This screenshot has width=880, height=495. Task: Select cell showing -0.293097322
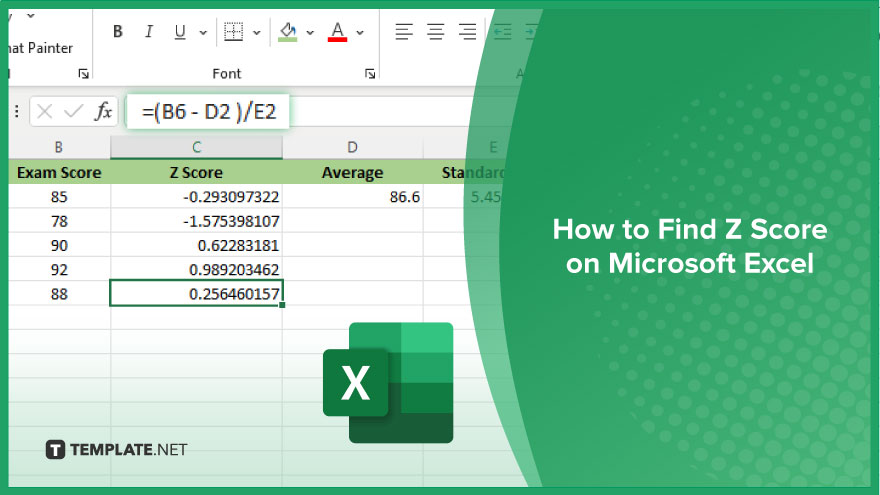point(196,197)
